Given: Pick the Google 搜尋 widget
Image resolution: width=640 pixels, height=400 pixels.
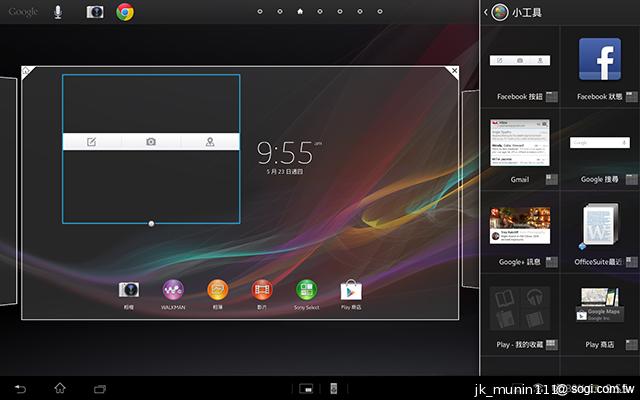Looking at the screenshot, I should [x=600, y=142].
